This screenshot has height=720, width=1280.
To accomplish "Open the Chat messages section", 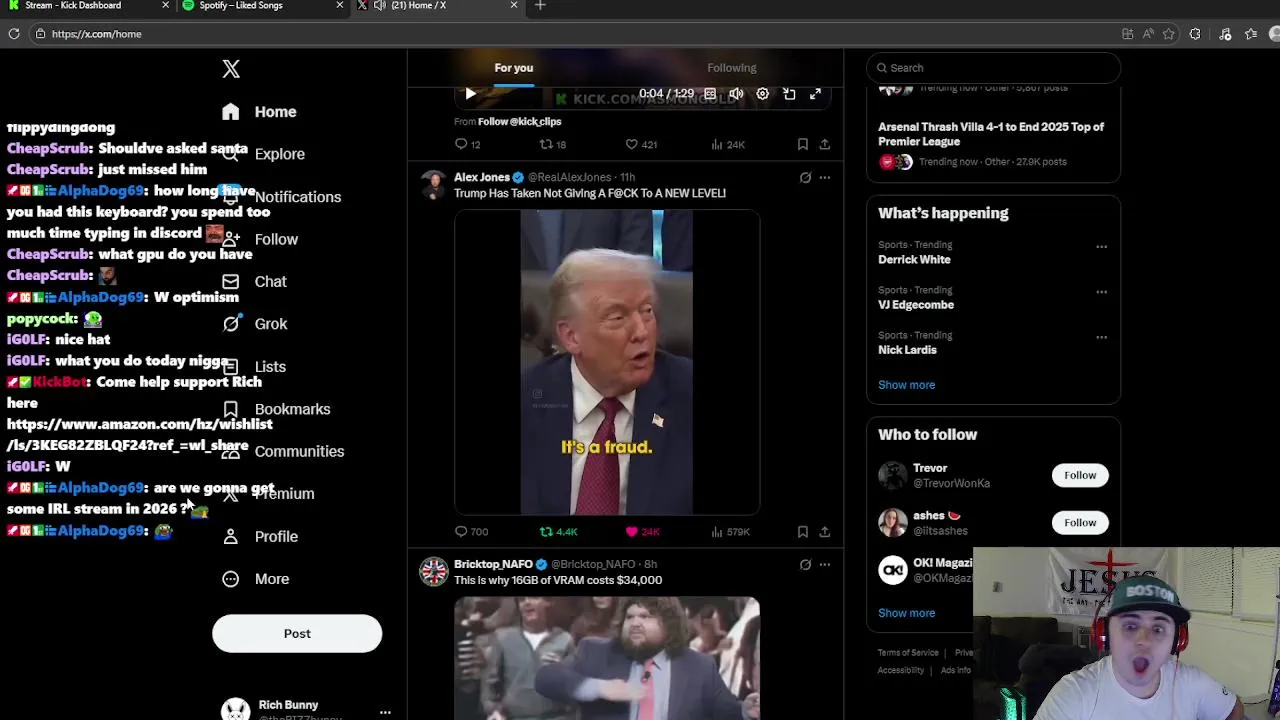I will (270, 282).
